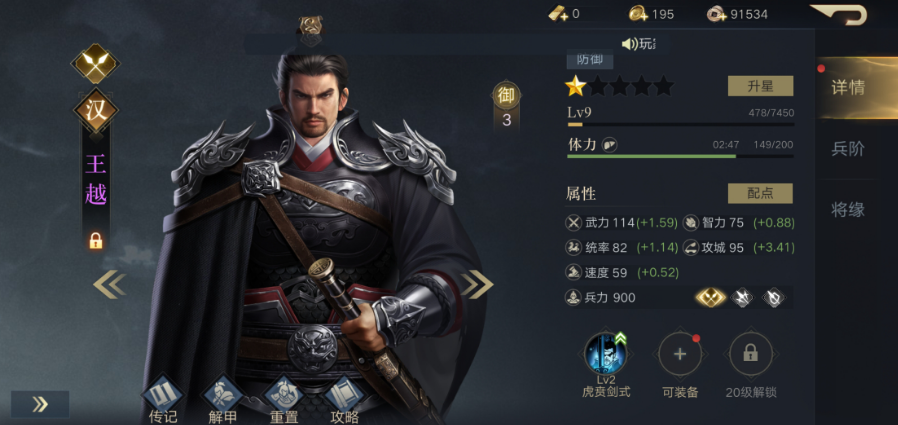Toggle the sound speaker icon
The height and width of the screenshot is (425, 898).
630,44
